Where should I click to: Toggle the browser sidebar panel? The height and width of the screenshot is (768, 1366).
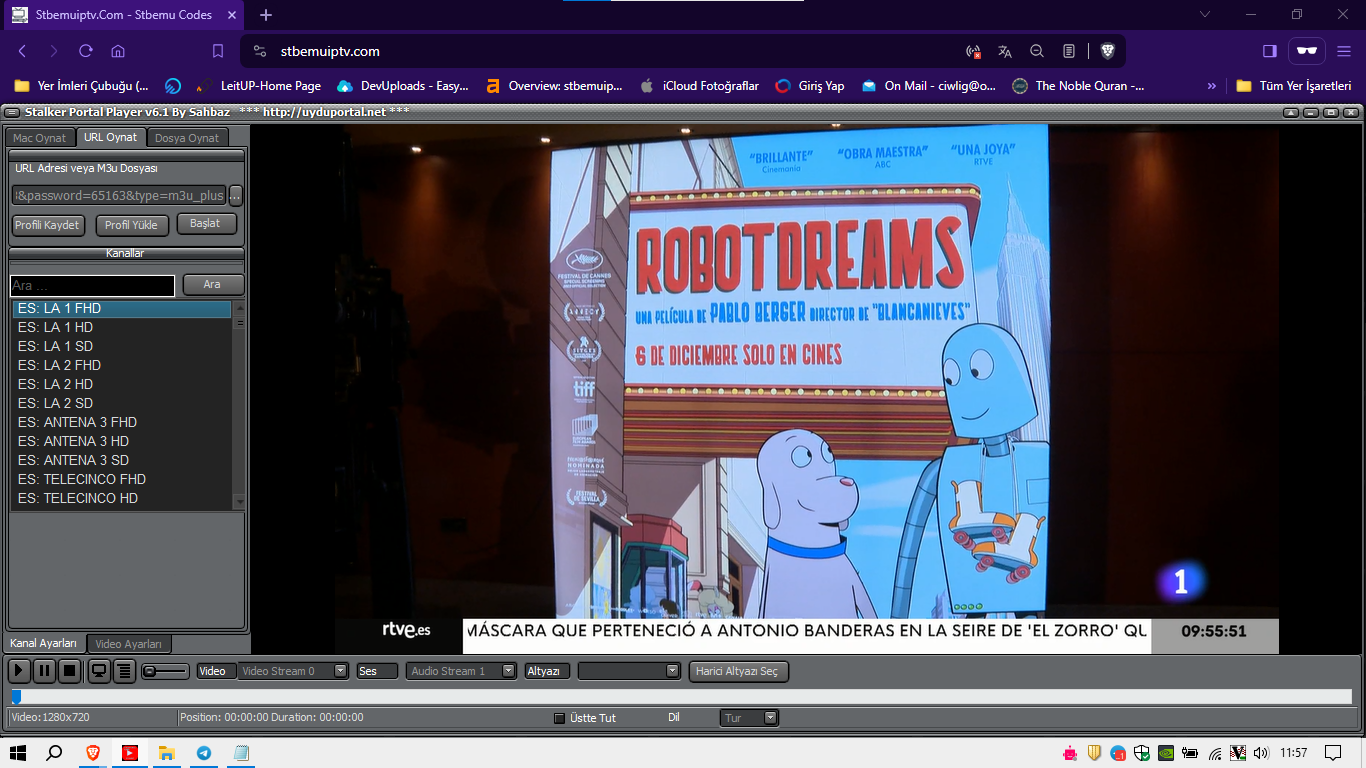point(1270,51)
